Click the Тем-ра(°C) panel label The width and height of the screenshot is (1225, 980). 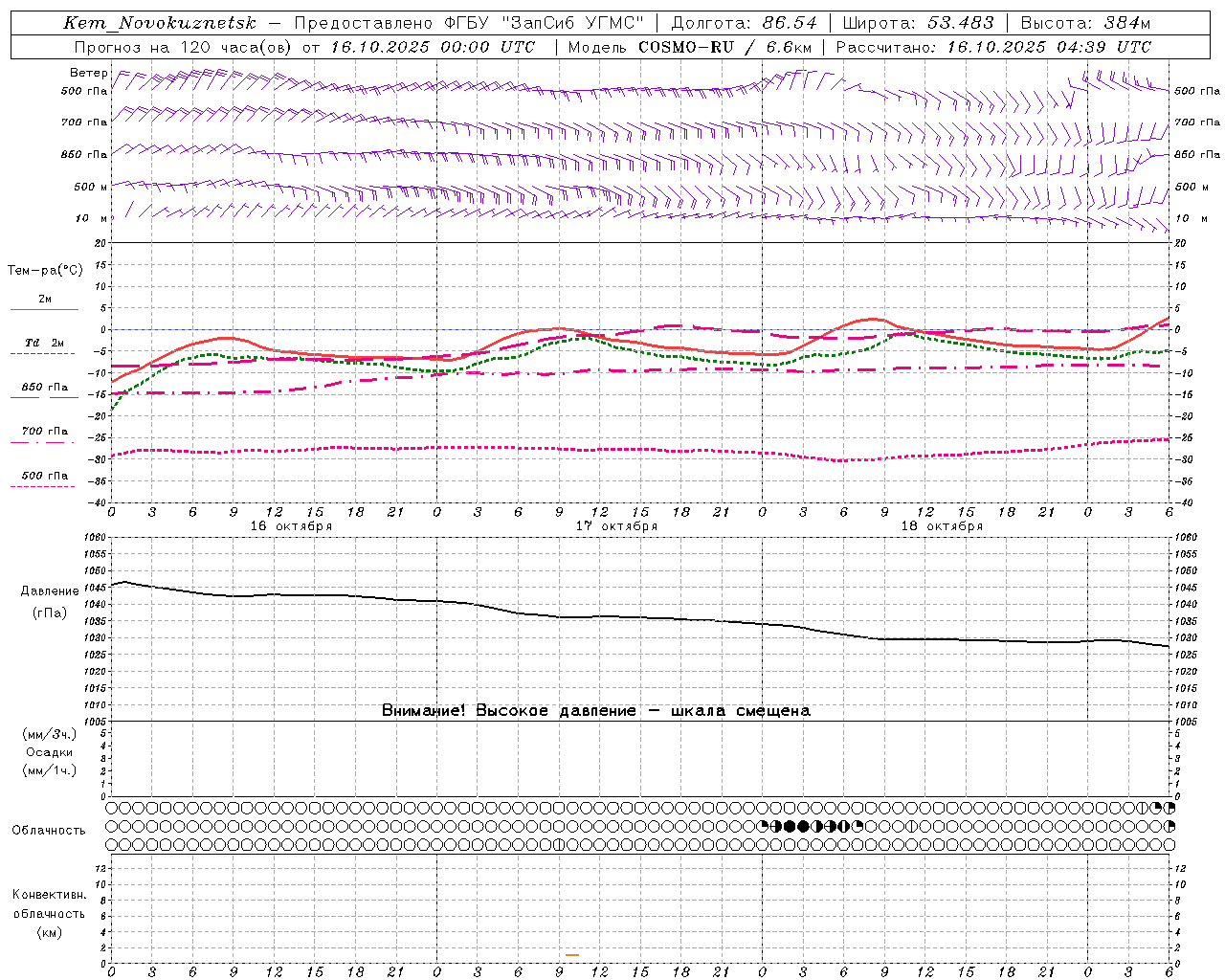(45, 271)
